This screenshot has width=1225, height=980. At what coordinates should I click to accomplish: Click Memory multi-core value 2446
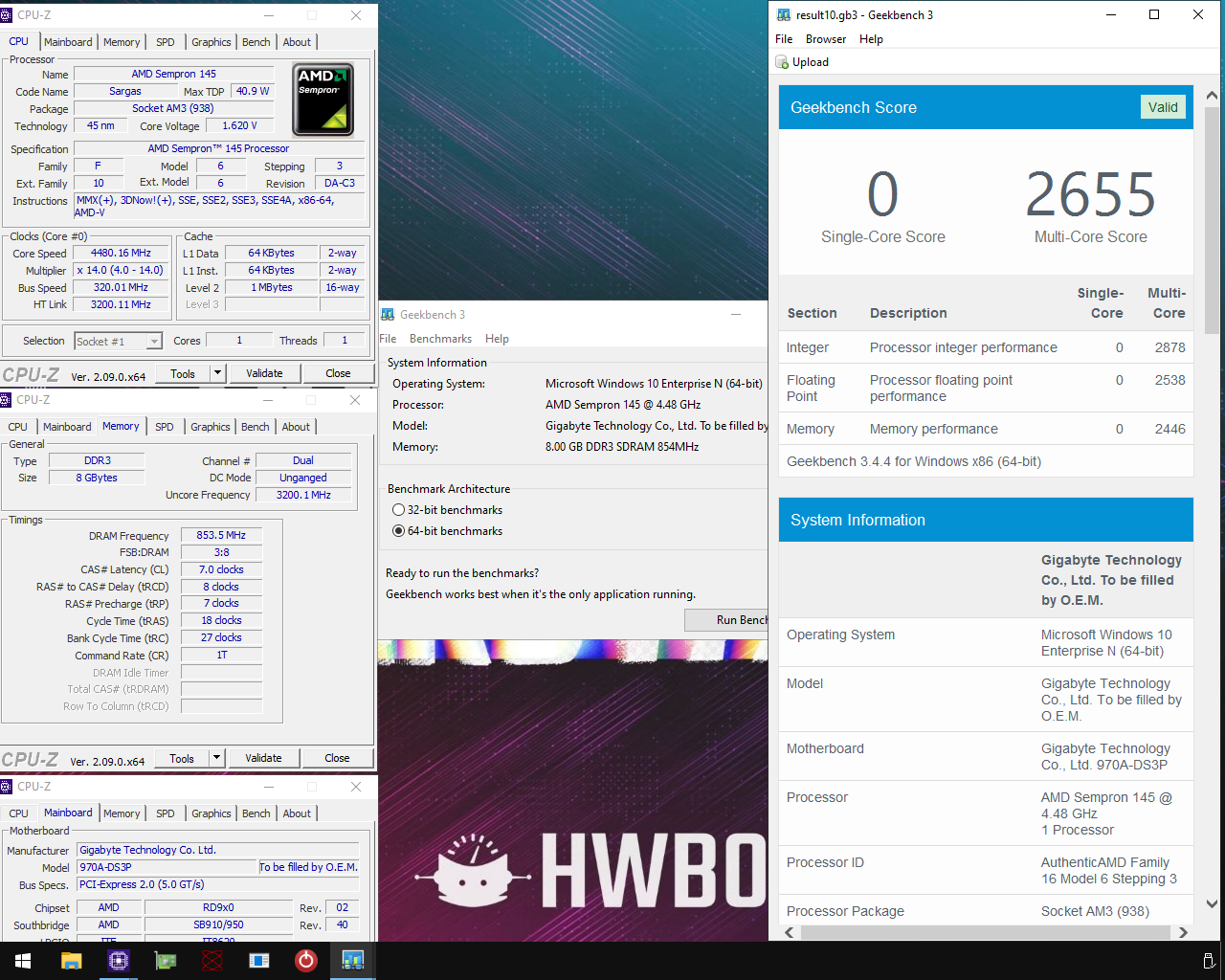pos(1169,429)
